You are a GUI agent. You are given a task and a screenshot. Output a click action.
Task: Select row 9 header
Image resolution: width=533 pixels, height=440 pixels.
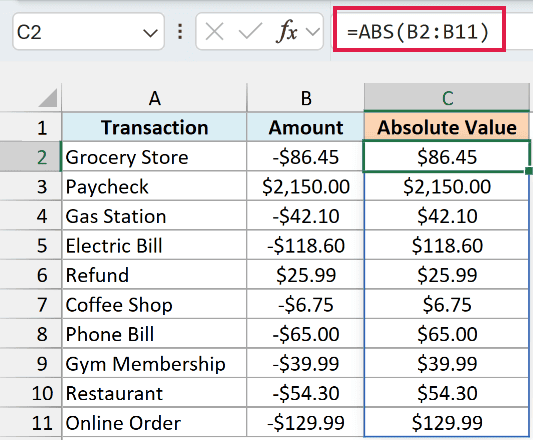point(31,364)
